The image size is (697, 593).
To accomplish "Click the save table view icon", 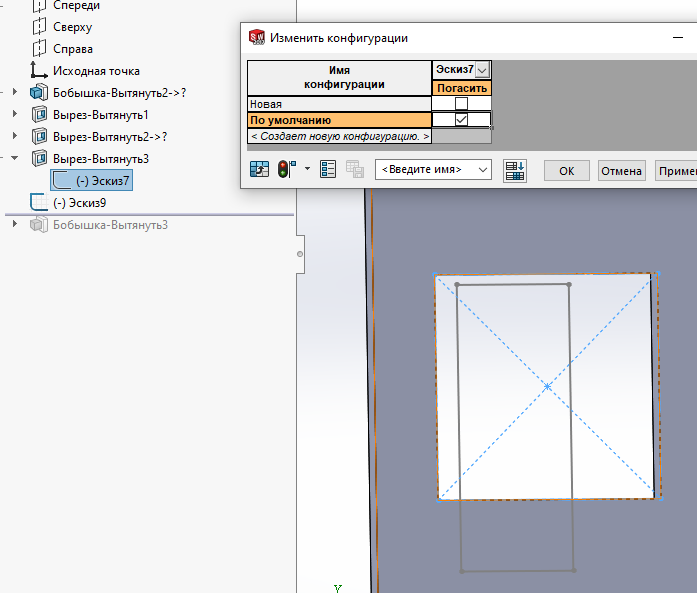I will coord(354,170).
